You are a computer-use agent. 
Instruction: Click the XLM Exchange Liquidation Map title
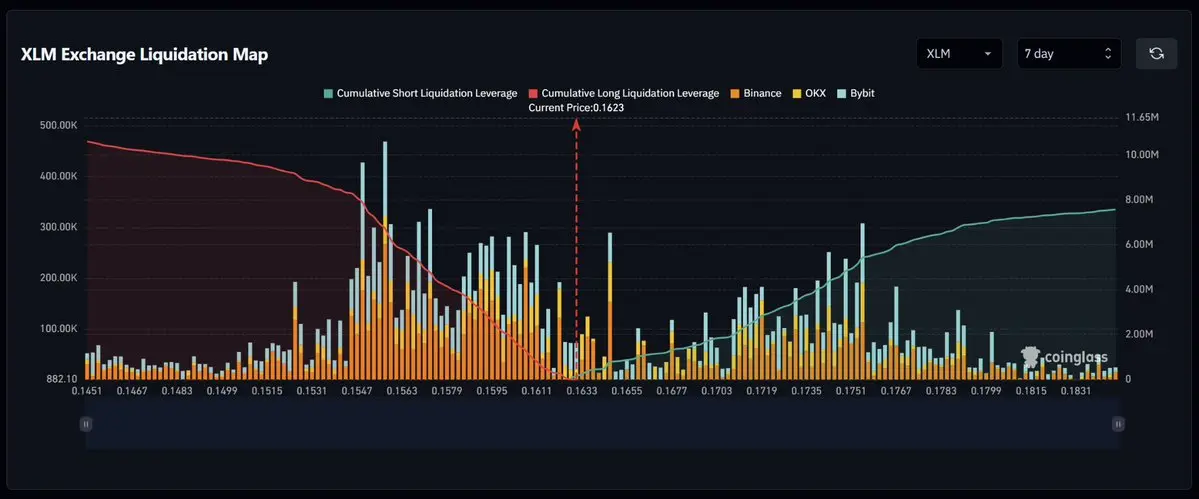145,55
